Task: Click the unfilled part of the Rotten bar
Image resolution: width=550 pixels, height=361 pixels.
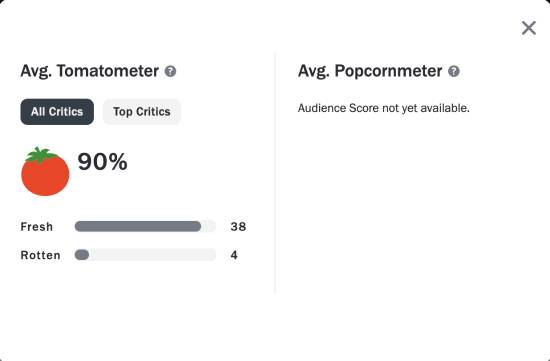Action: pyautogui.click(x=152, y=255)
